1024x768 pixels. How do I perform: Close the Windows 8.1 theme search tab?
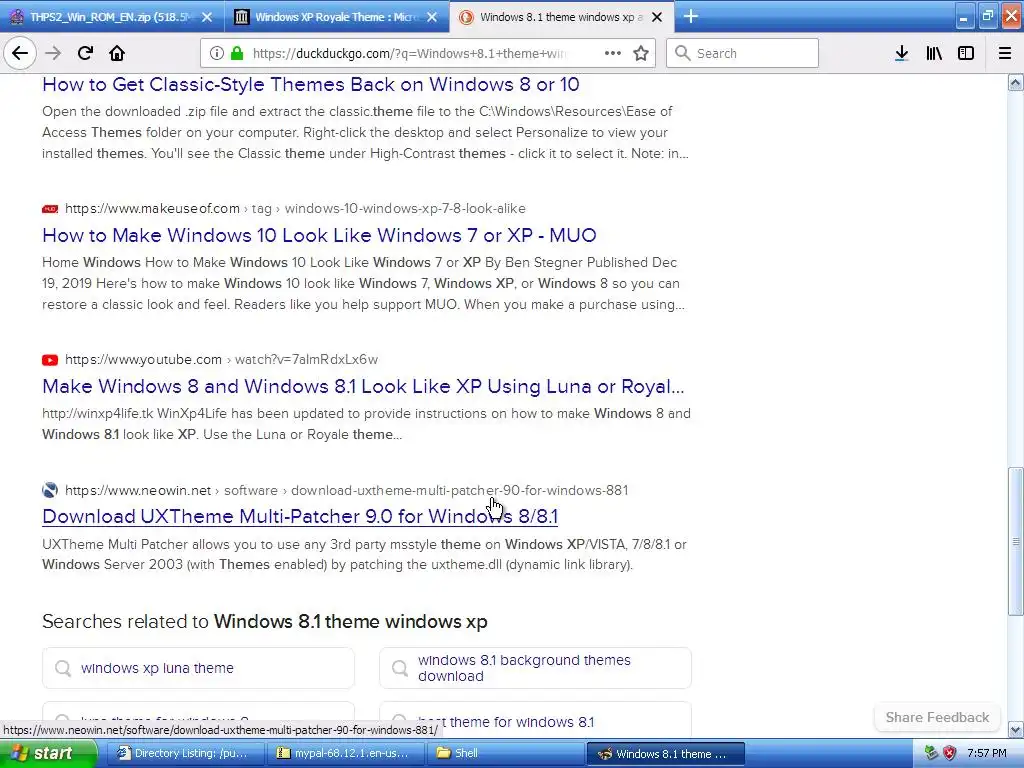click(x=657, y=17)
